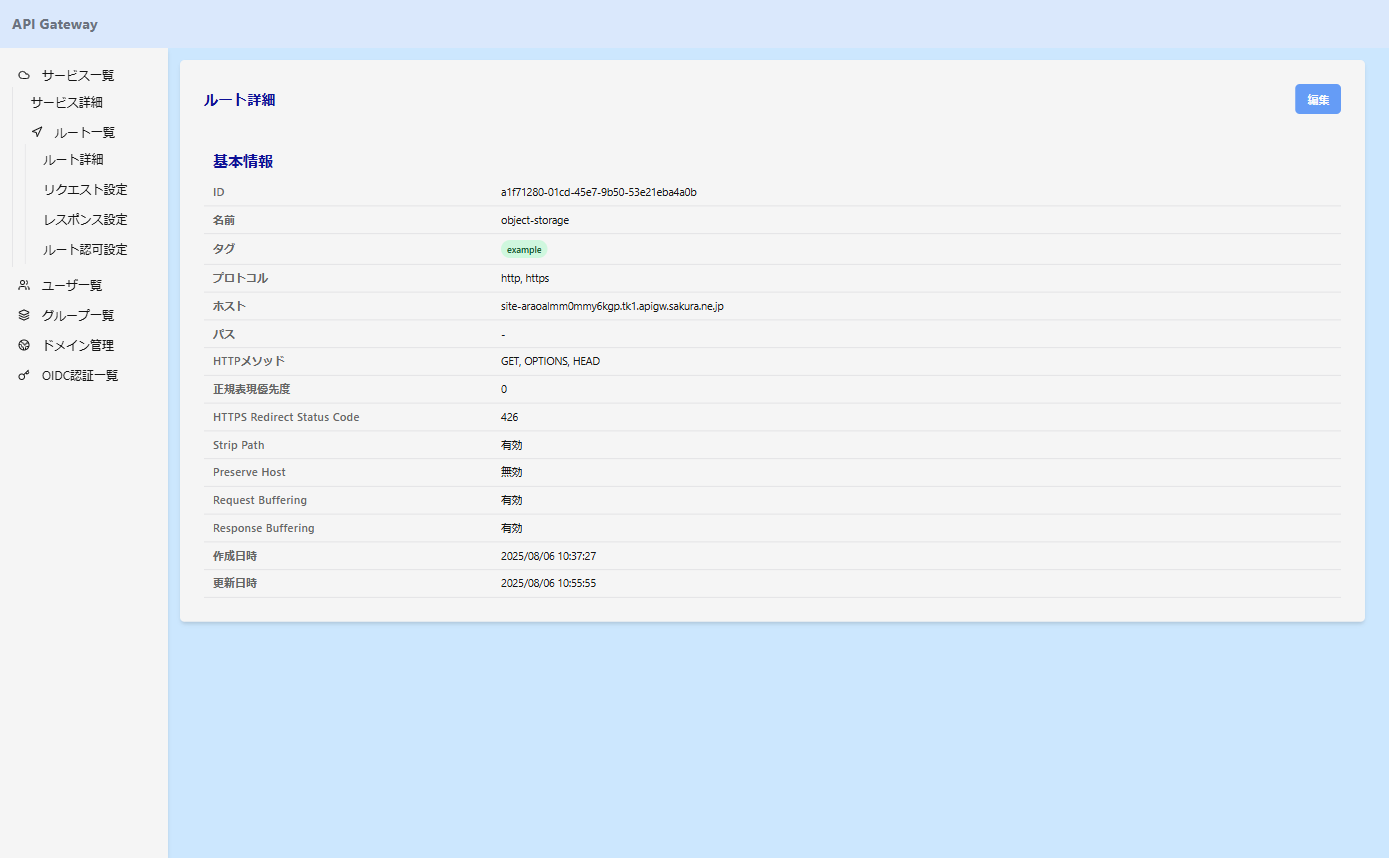Screen dimensions: 1389x858
Task: Select ルート詳細 in the sidebar
Action: 73,160
